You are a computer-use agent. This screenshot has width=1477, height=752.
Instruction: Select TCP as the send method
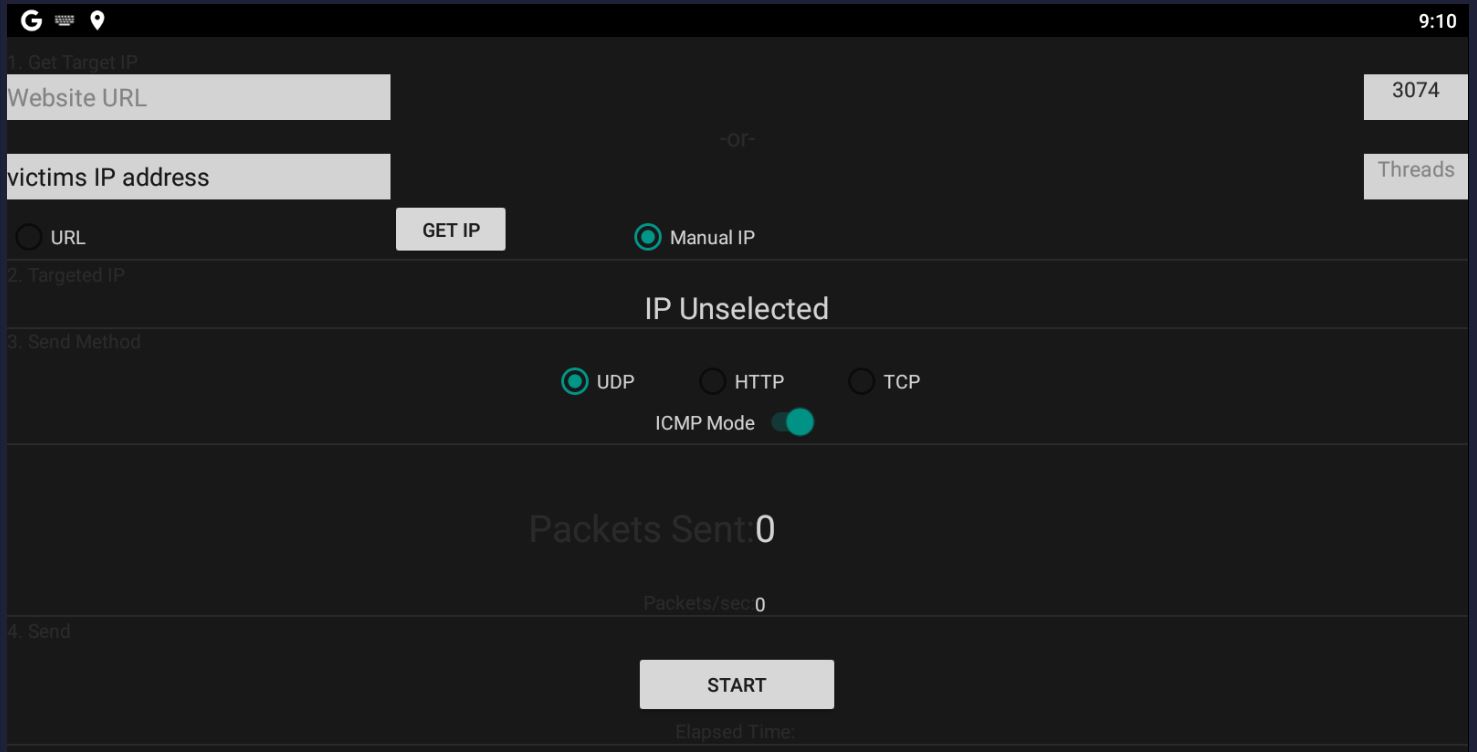click(x=860, y=381)
